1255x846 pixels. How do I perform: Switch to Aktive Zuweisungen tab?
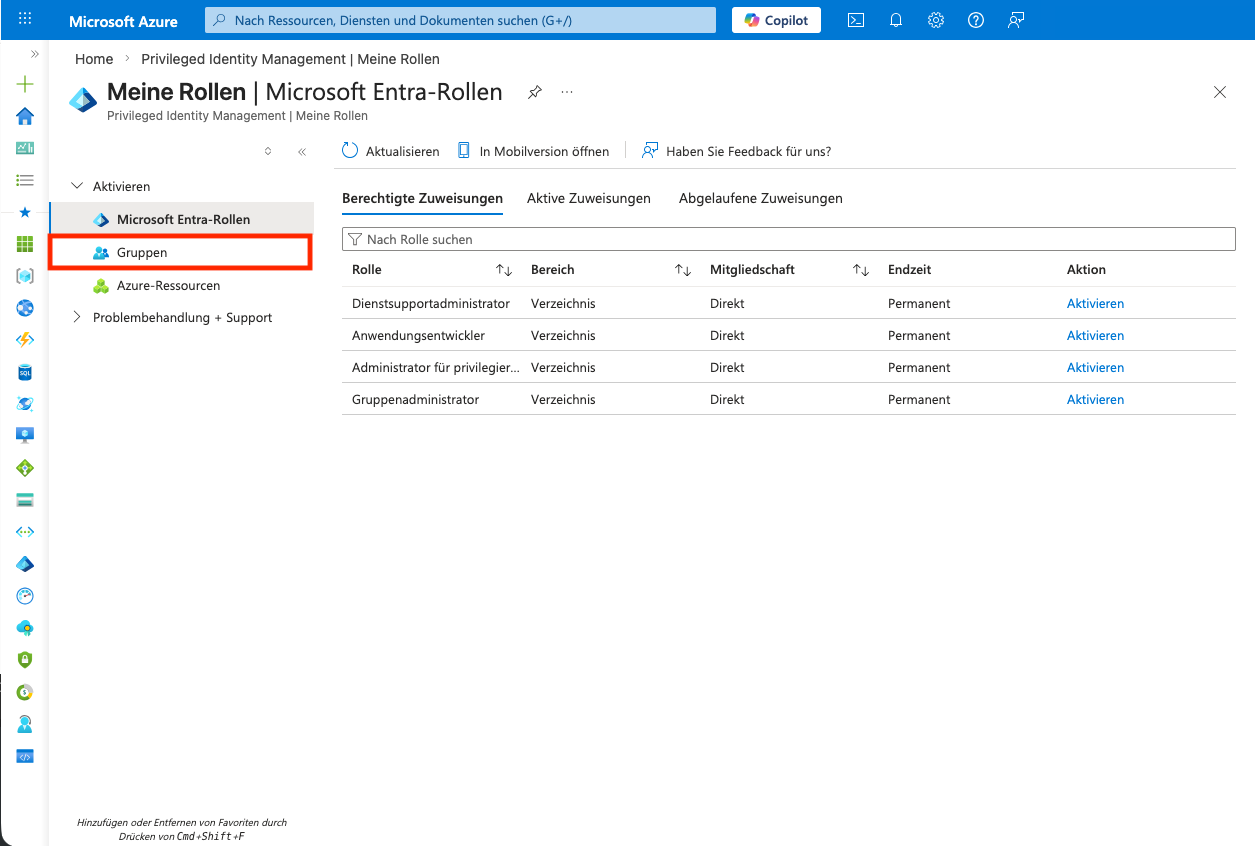coord(588,198)
